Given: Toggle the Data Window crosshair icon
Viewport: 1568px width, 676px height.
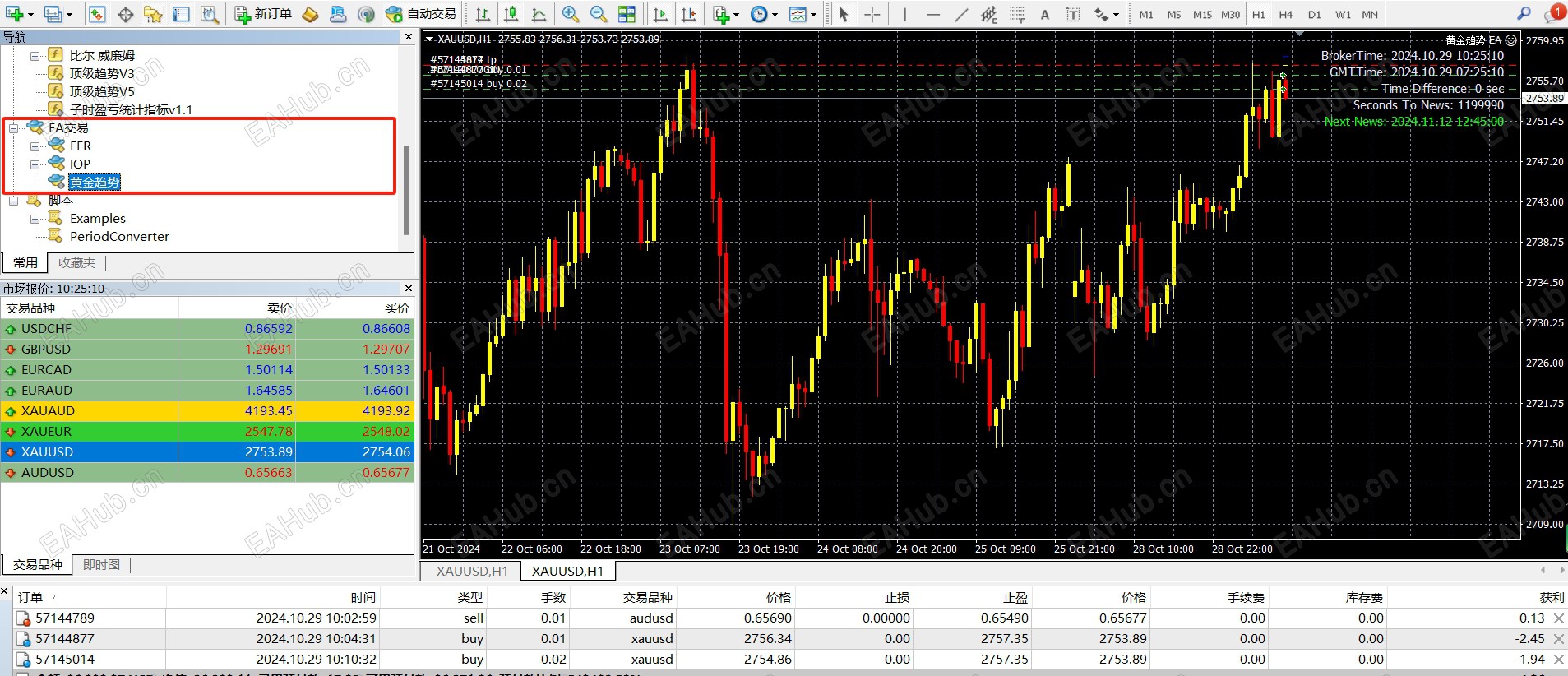Looking at the screenshot, I should (x=126, y=14).
